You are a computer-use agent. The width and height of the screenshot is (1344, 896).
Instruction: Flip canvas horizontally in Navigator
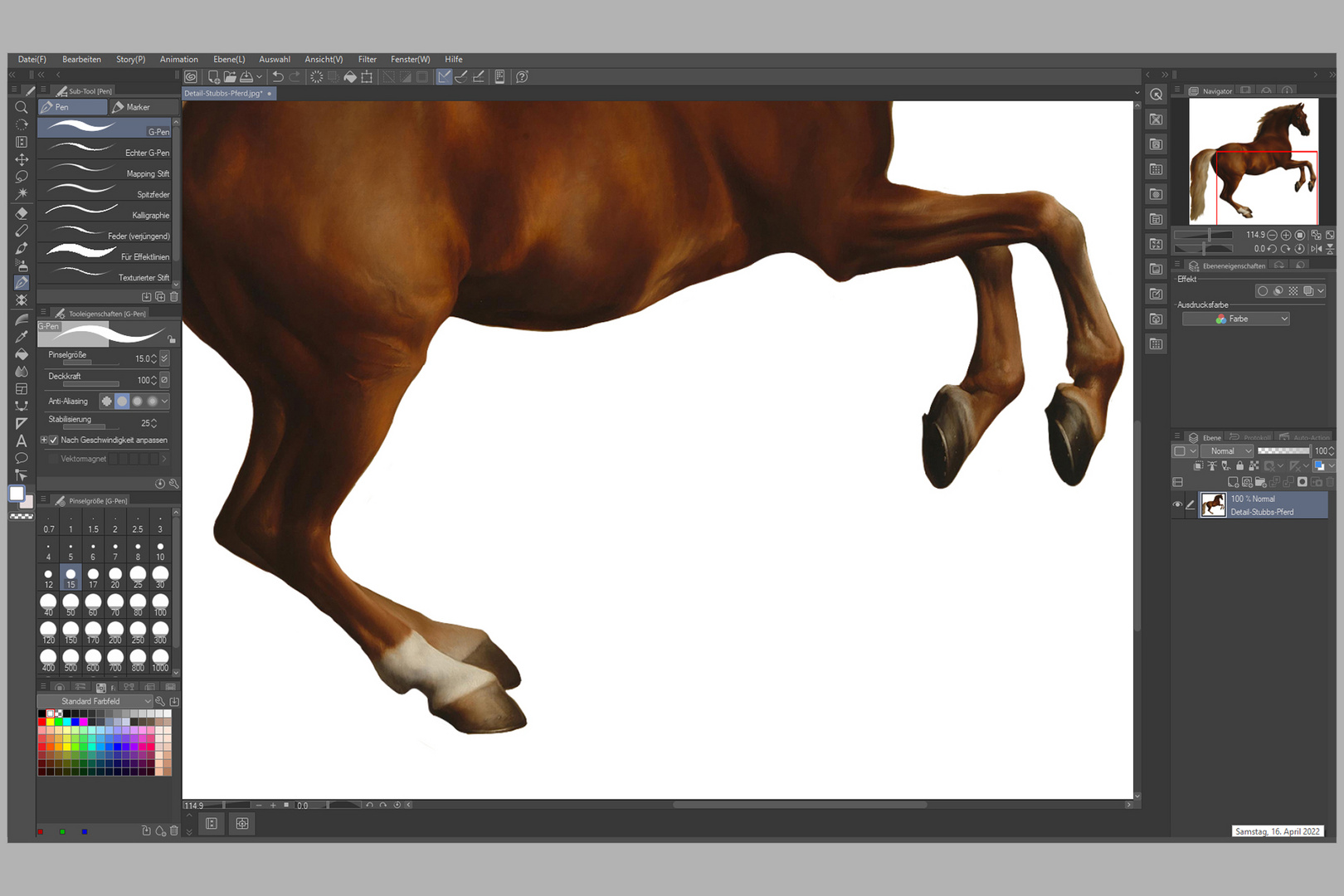coord(1316,248)
